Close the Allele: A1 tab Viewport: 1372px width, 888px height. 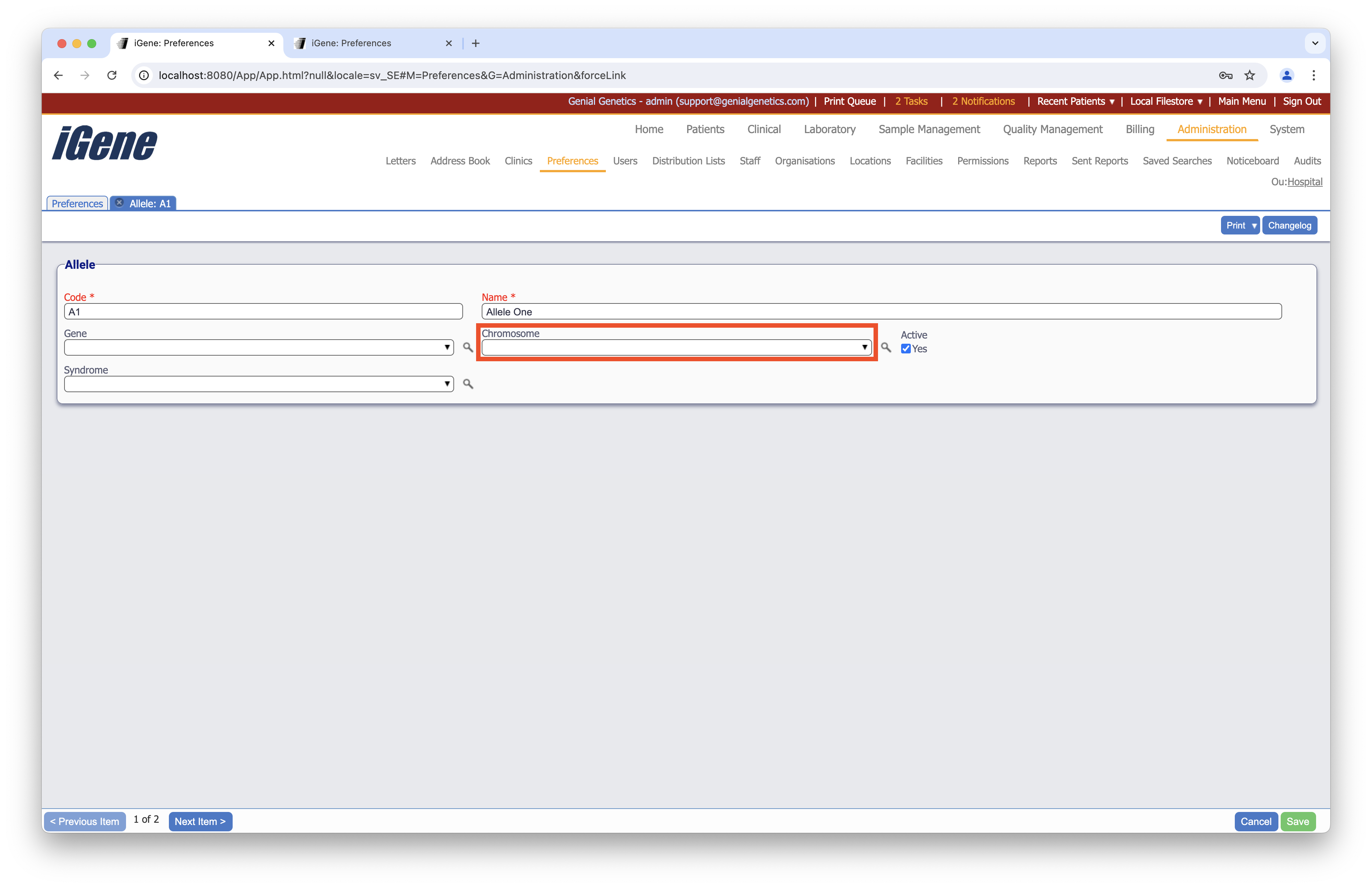point(119,203)
